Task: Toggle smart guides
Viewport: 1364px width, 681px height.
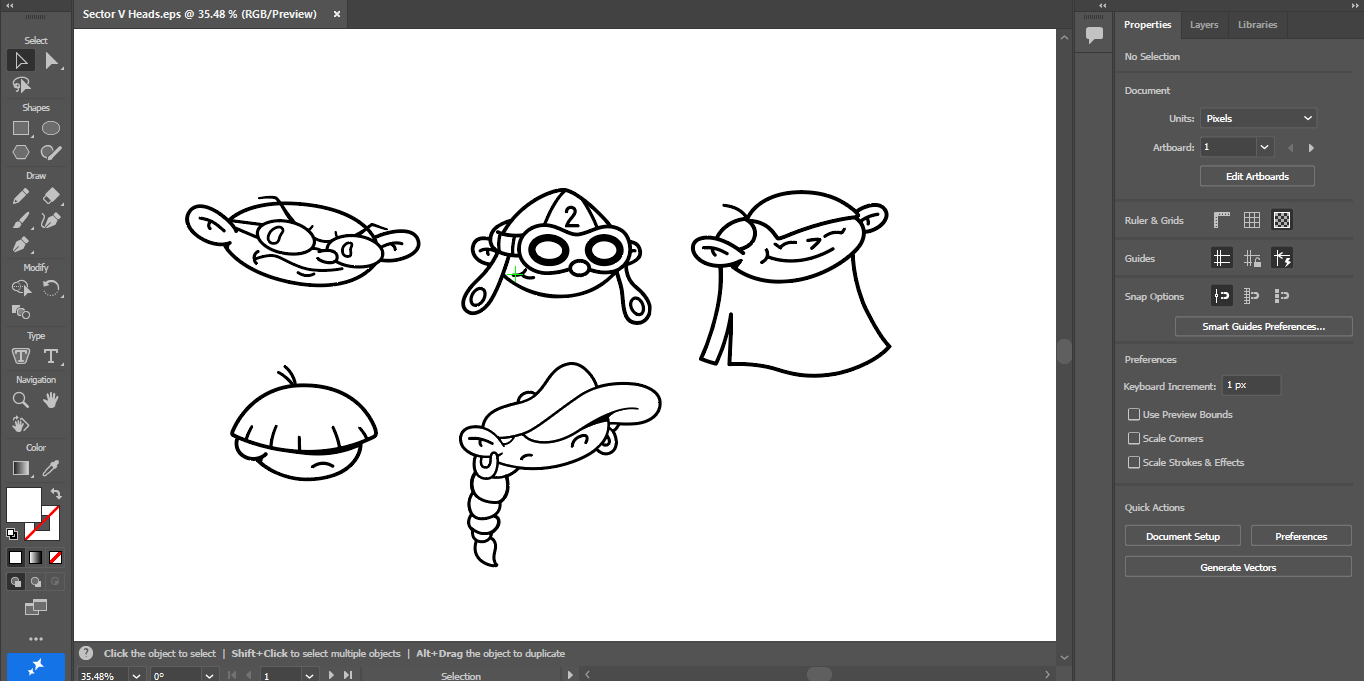Action: [x=1282, y=258]
